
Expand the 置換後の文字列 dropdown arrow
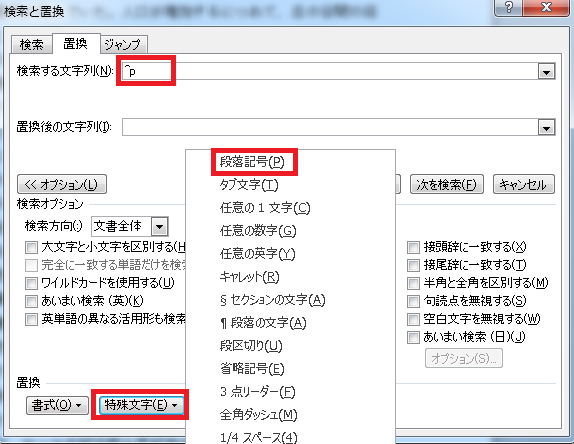(546, 128)
